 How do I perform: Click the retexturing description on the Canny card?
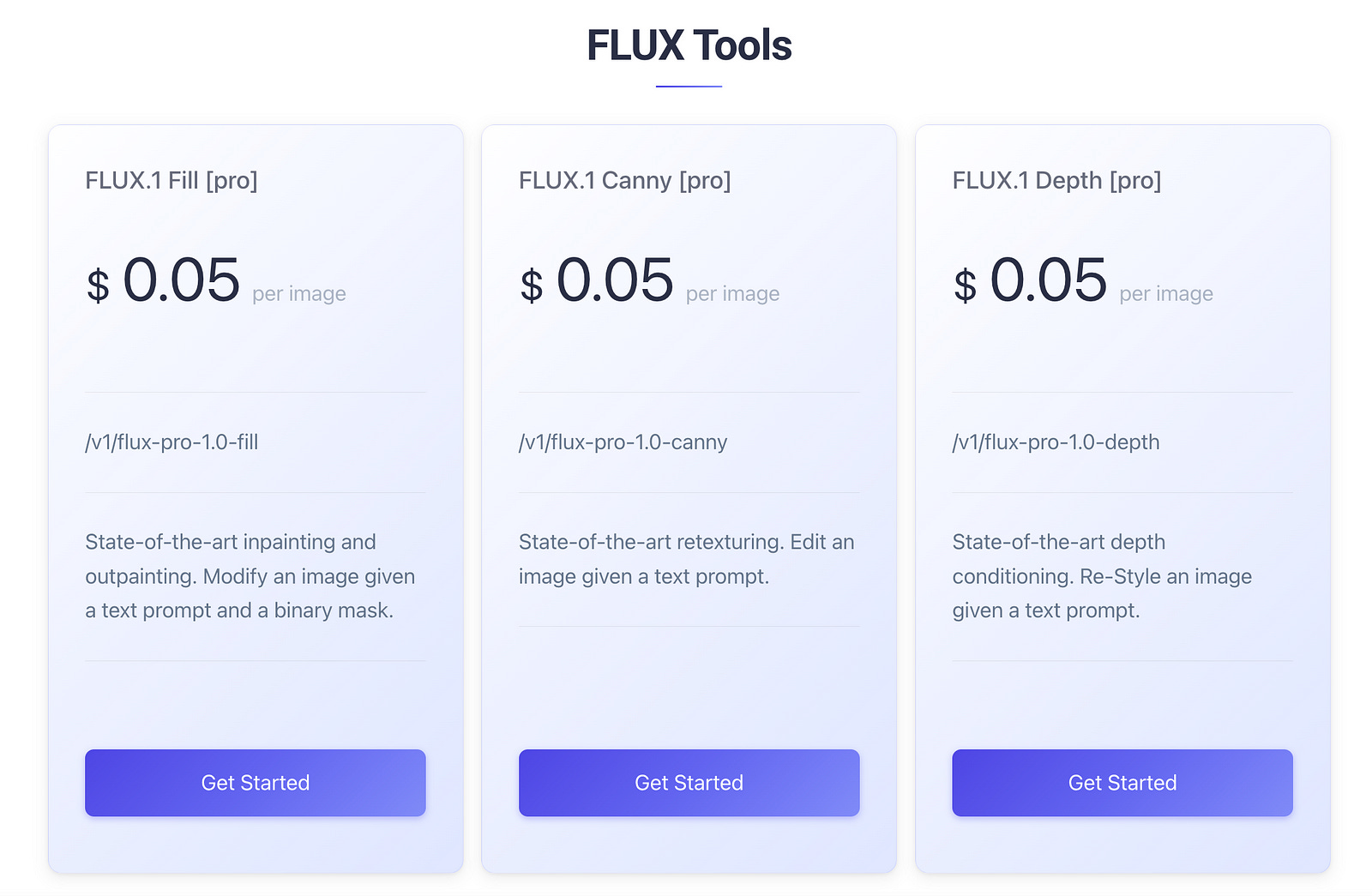point(685,559)
